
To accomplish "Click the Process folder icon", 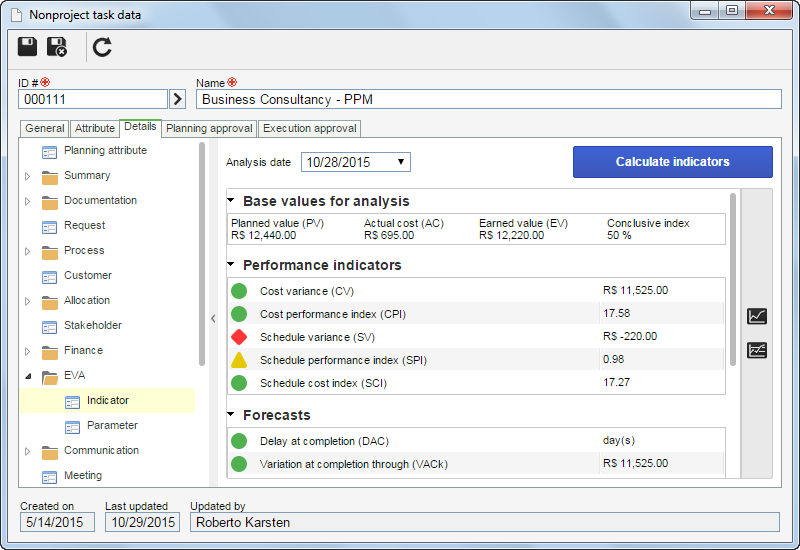I will pyautogui.click(x=49, y=252).
